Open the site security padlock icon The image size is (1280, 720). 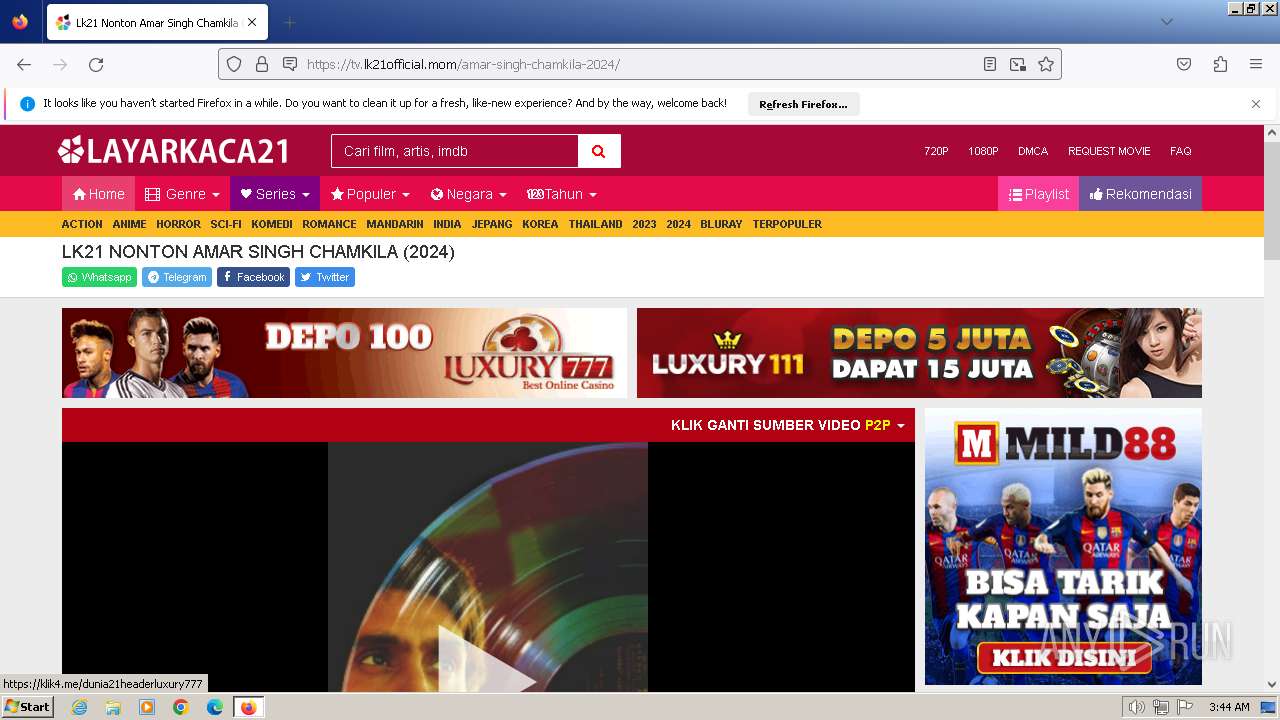262,64
